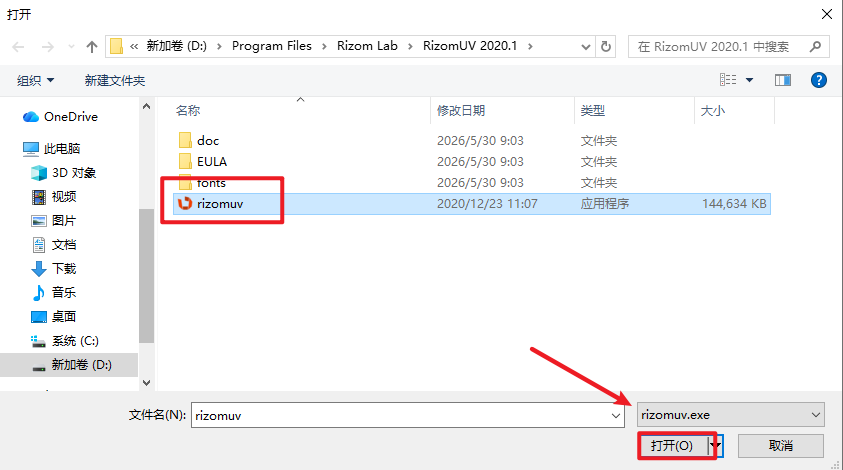
Task: Toggle the preview pane icon
Action: pos(782,80)
